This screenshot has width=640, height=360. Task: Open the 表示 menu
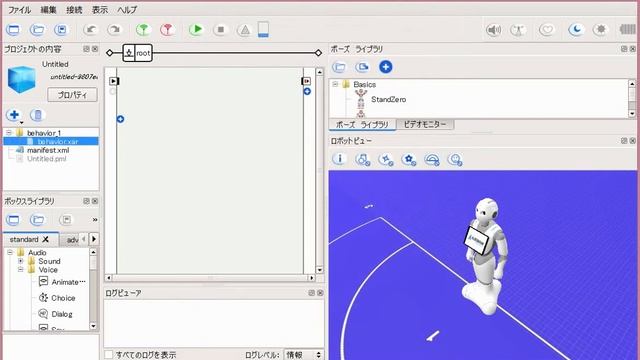click(x=100, y=9)
